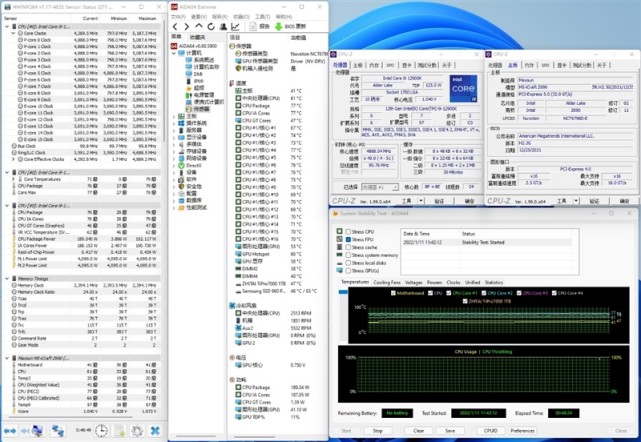This screenshot has height=442, width=641.
Task: Click the Preferences button
Action: [522, 431]
